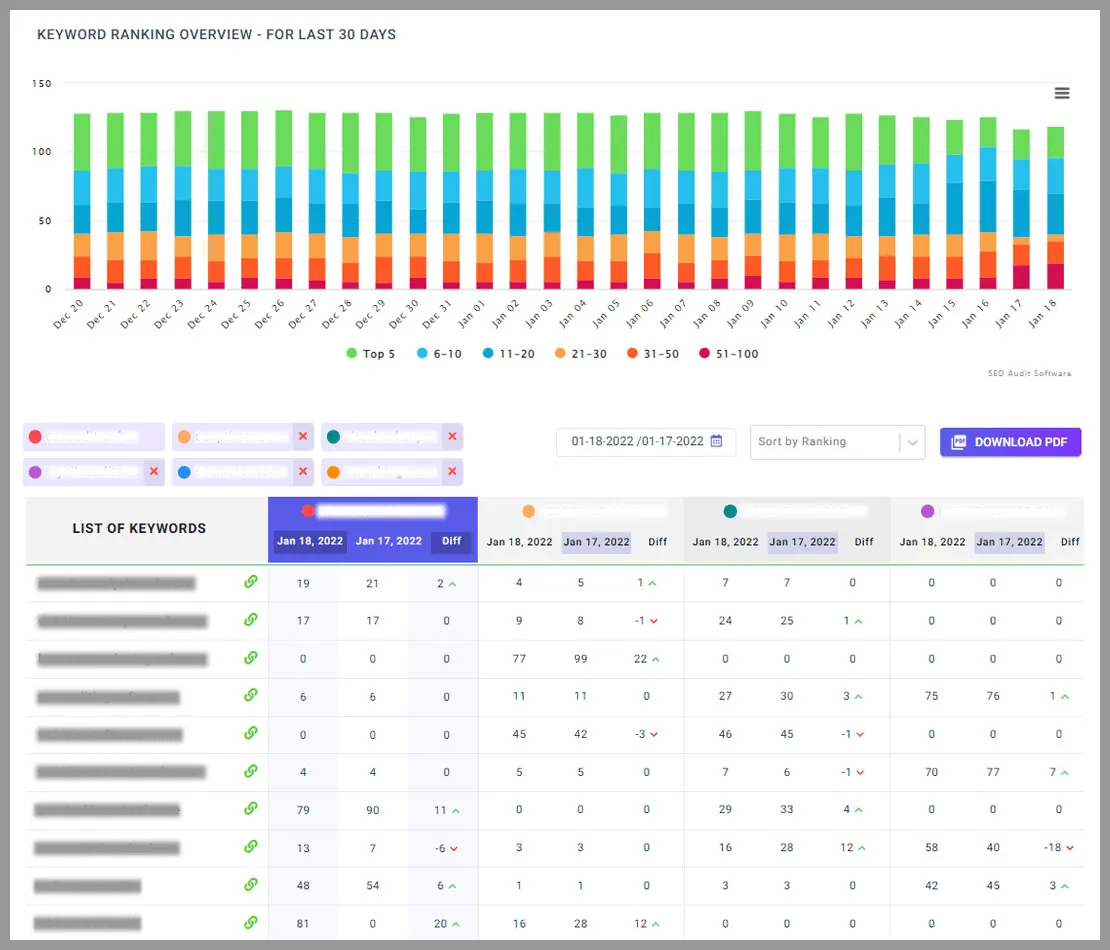This screenshot has height=950, width=1110.
Task: Open the Sort by Ranking dropdown
Action: [837, 442]
